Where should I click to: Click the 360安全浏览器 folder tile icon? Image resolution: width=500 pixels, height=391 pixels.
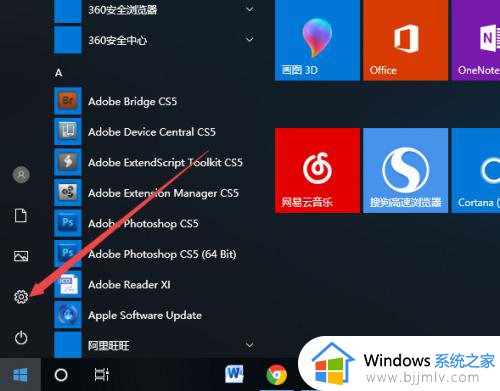pos(68,11)
